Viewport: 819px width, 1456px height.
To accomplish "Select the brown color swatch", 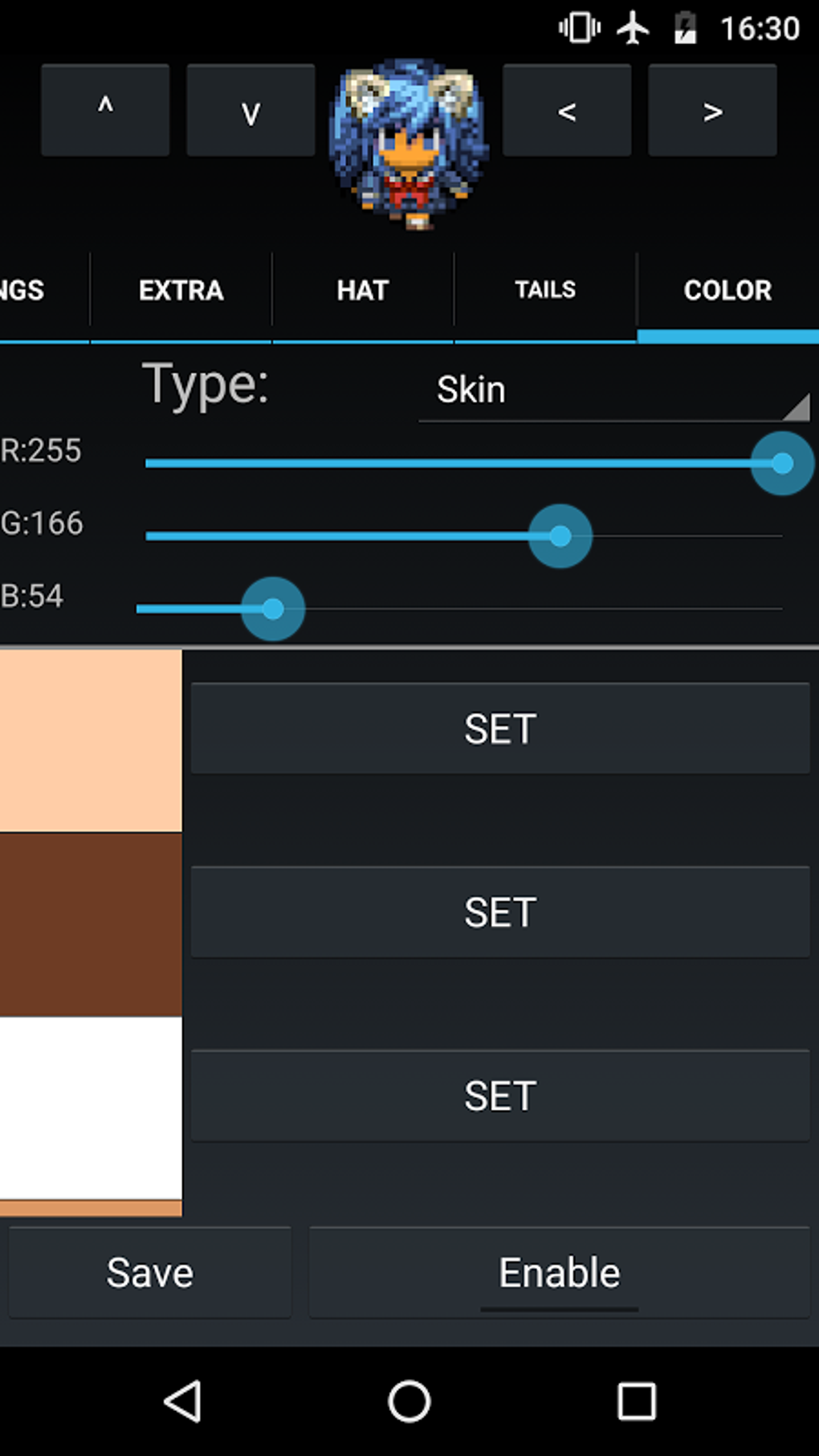I will click(88, 924).
